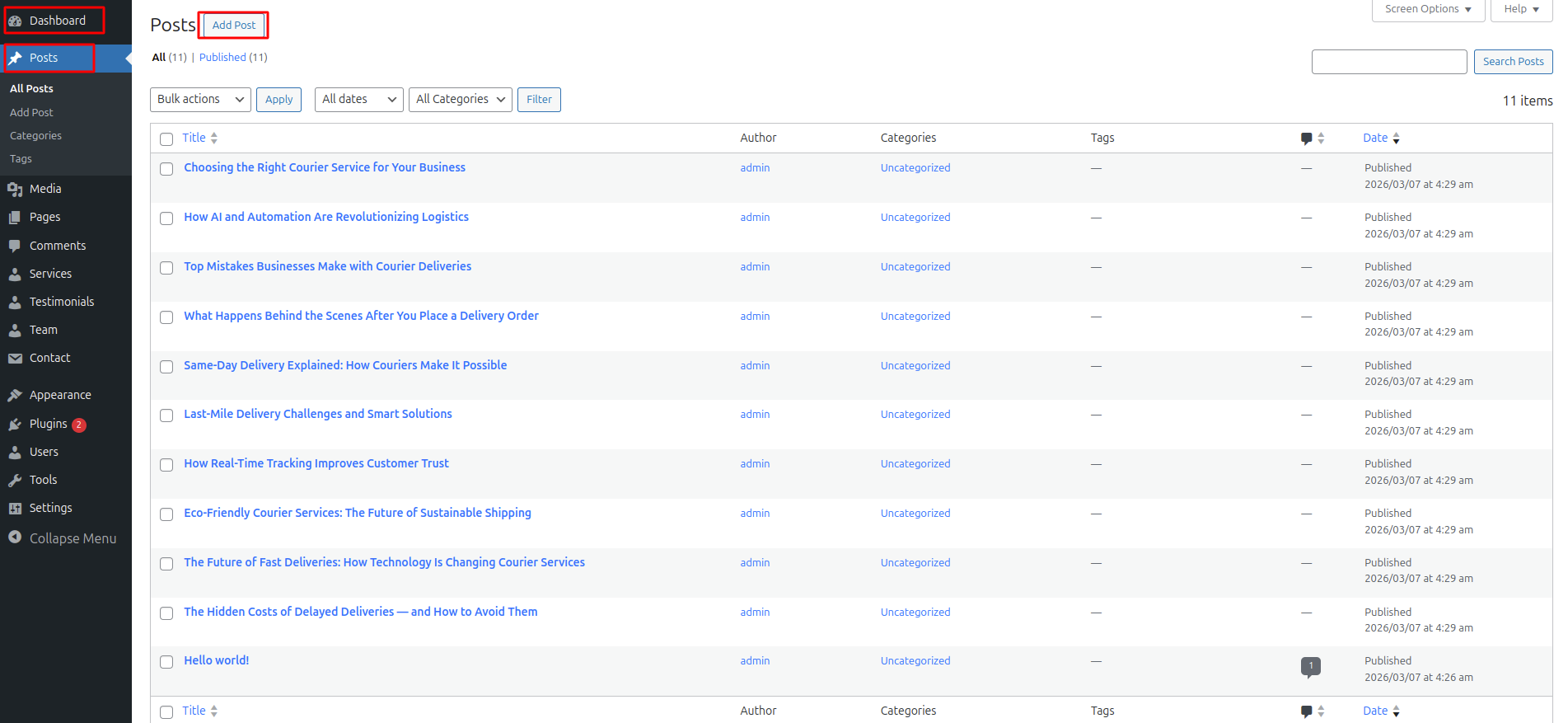Click inside the search posts input field
The width and height of the screenshot is (1568, 723).
[1389, 61]
